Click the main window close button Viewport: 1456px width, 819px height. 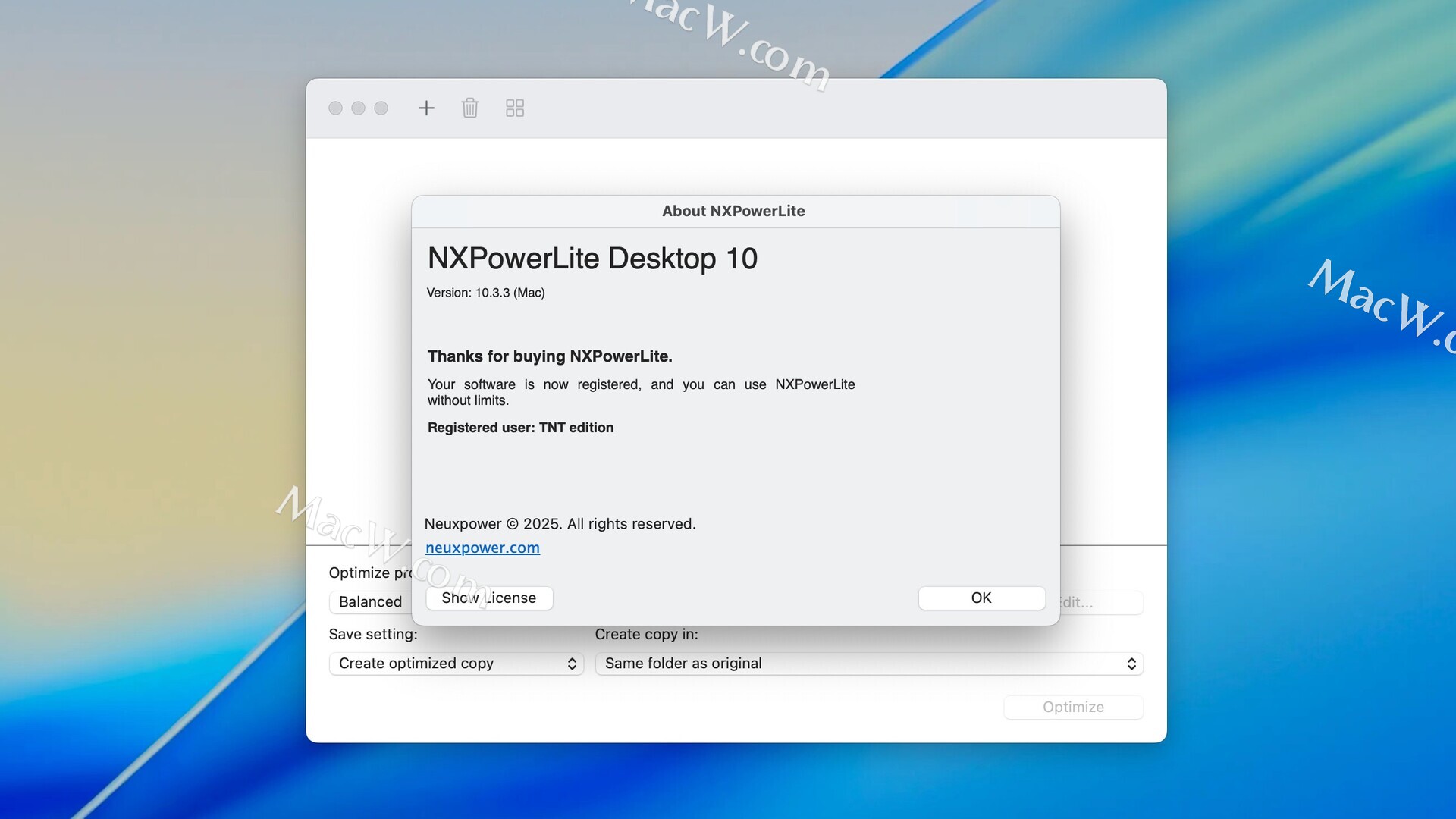click(335, 108)
